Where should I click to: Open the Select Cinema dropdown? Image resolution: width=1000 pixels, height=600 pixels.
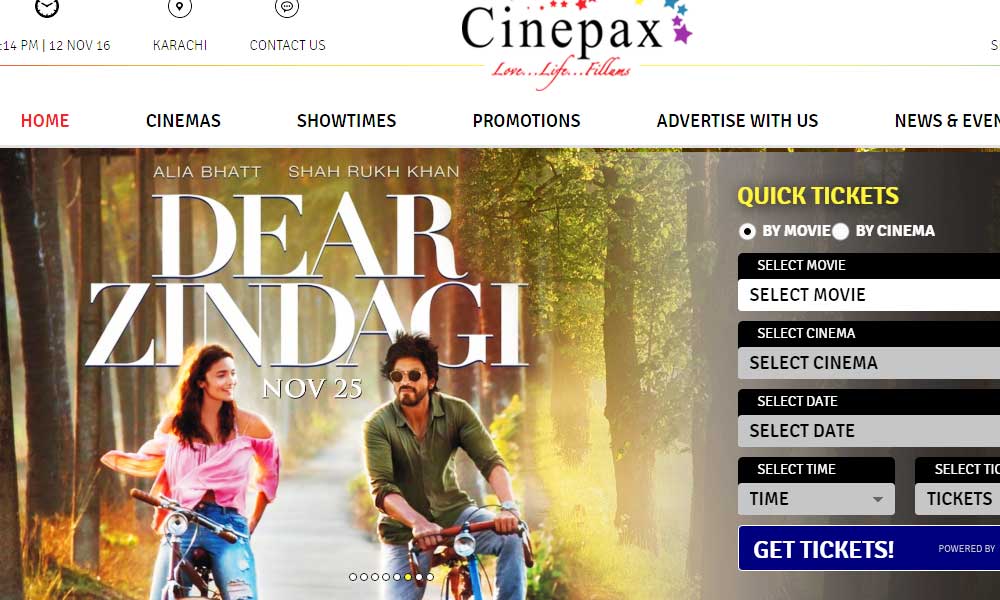point(869,363)
